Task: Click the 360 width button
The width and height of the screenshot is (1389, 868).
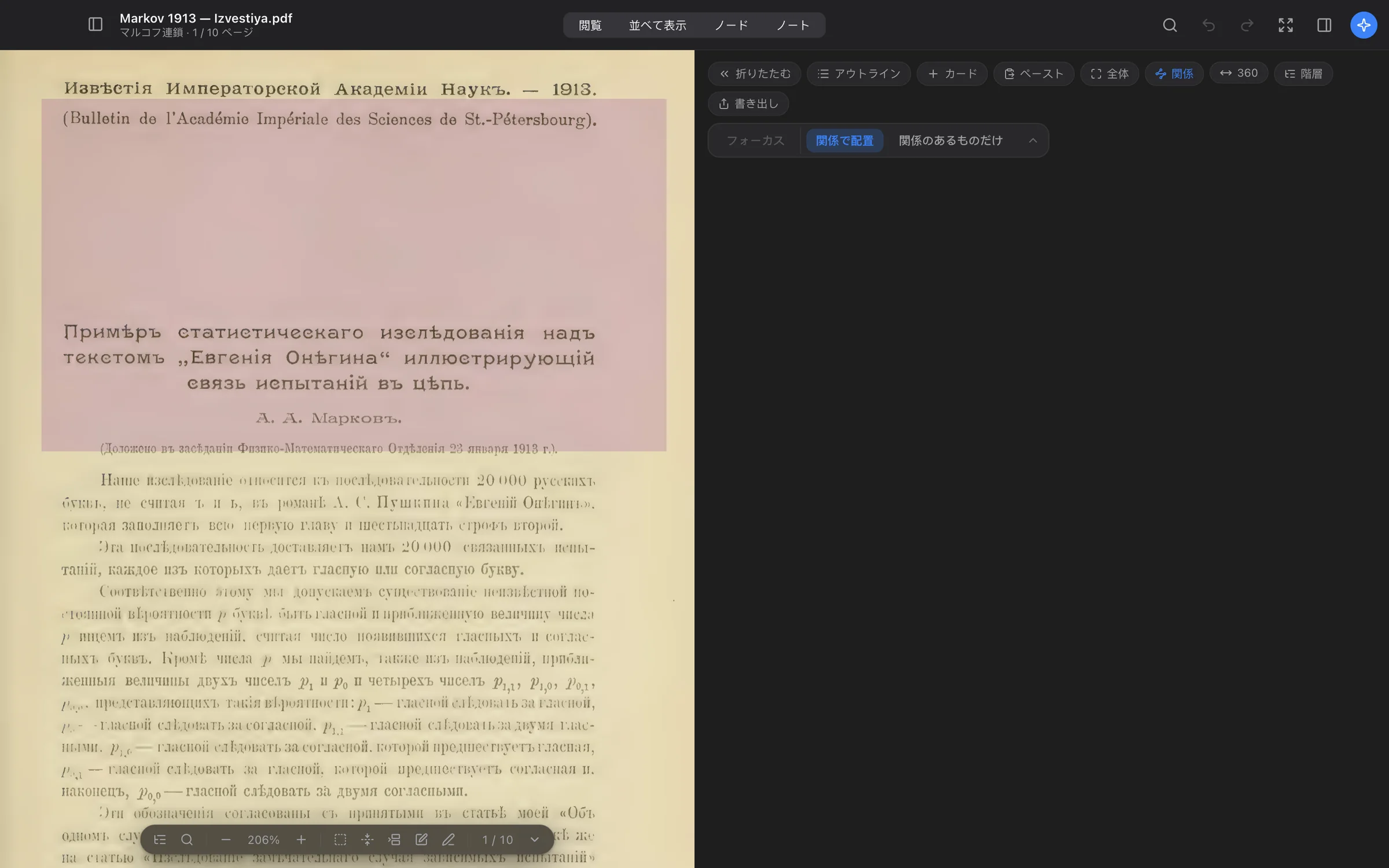Action: coord(1239,73)
